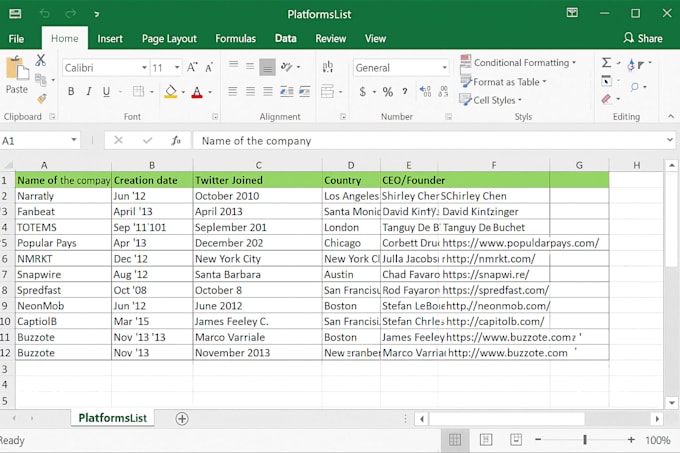Screen dimensions: 680x453
Task: Toggle Underline formatting
Action: point(106,91)
